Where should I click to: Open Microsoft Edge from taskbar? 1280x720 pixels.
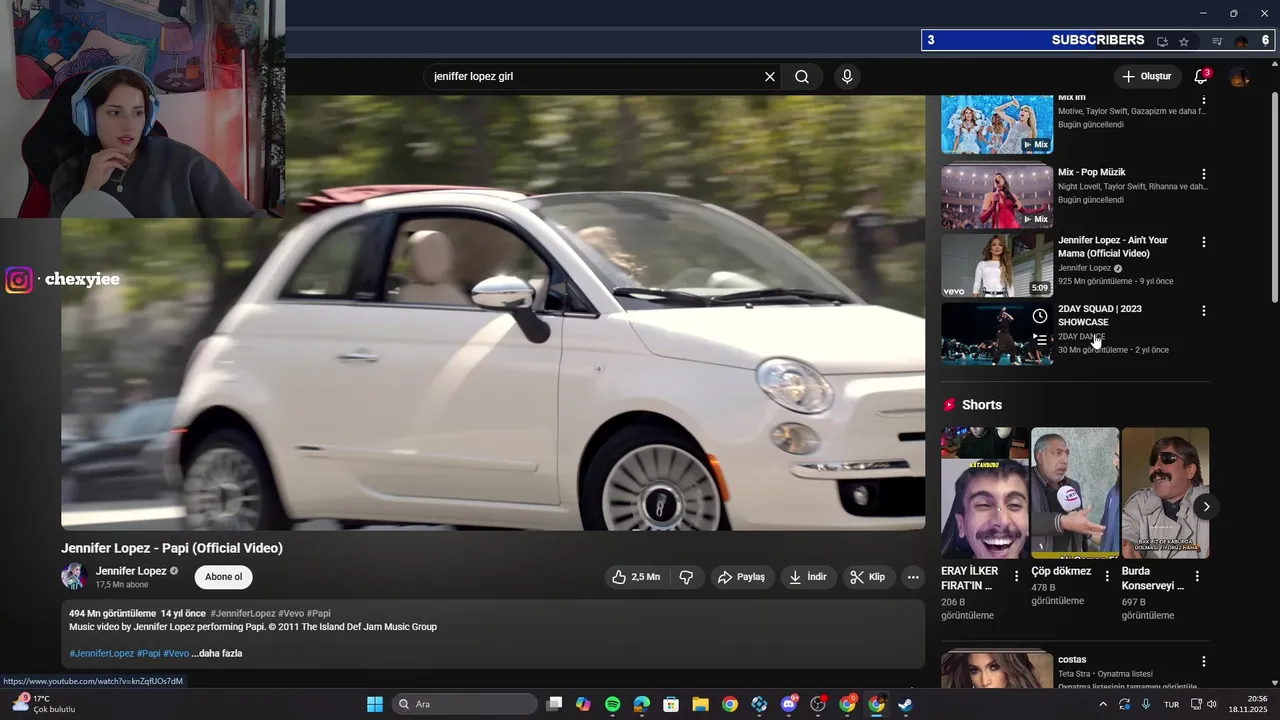click(x=642, y=704)
